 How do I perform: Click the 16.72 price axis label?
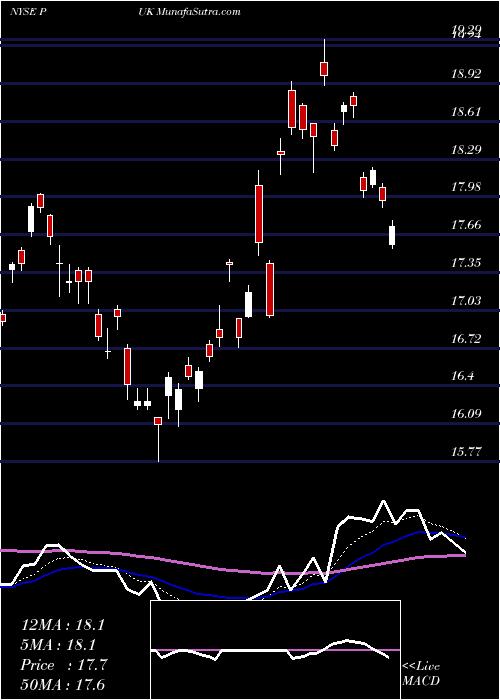pos(467,338)
